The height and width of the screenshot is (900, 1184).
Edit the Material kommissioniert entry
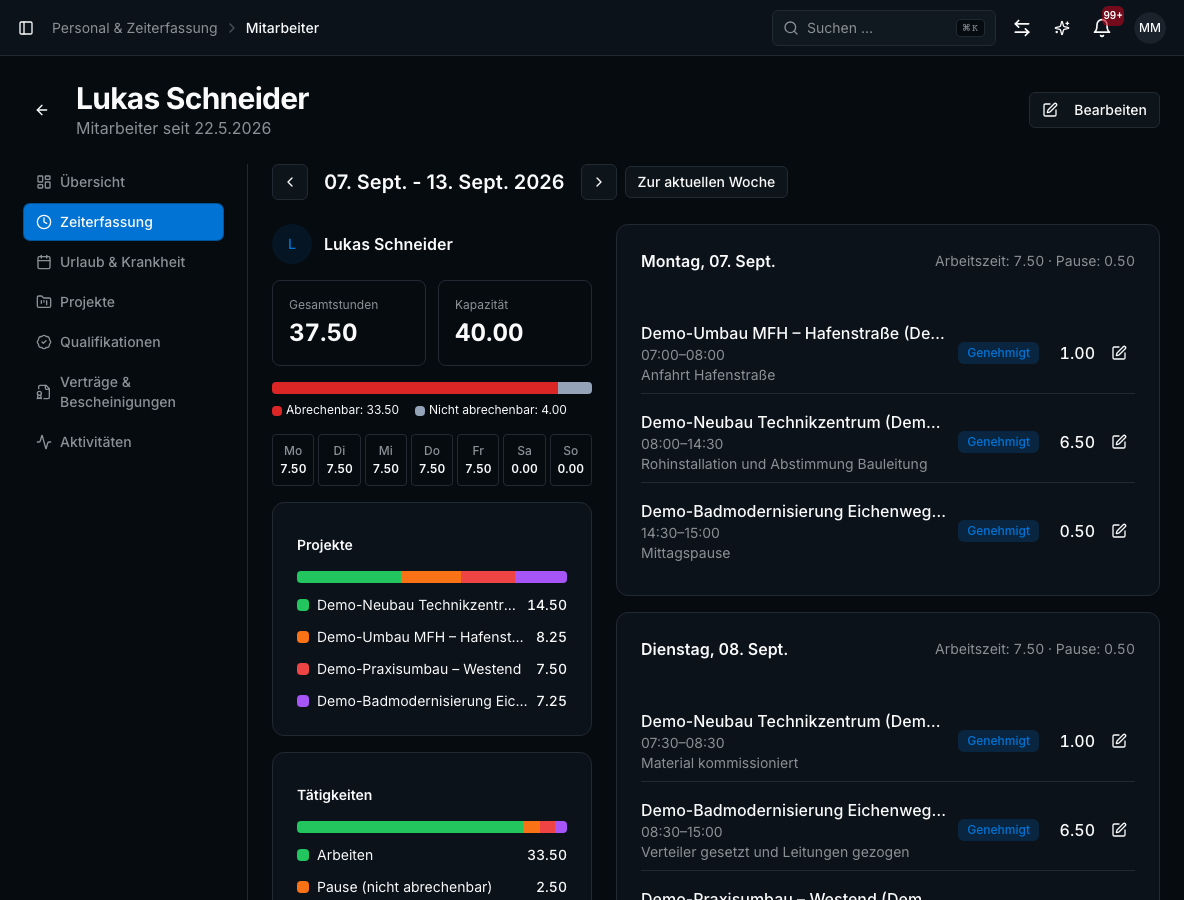pyautogui.click(x=1119, y=741)
